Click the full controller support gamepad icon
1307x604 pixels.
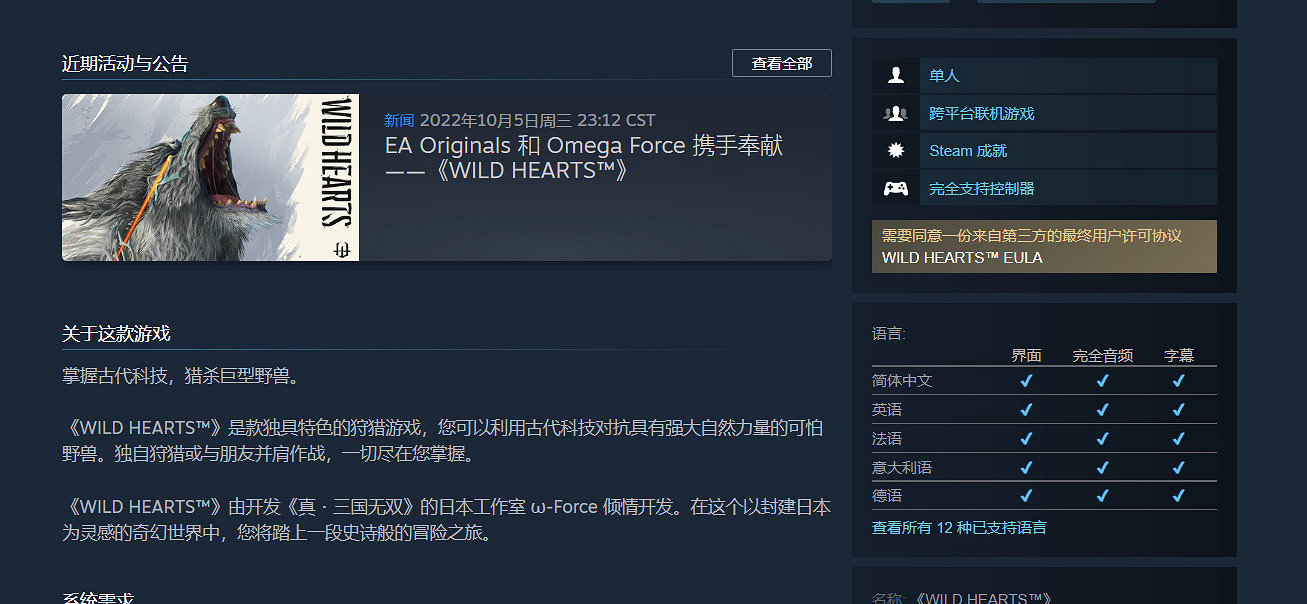click(x=895, y=188)
